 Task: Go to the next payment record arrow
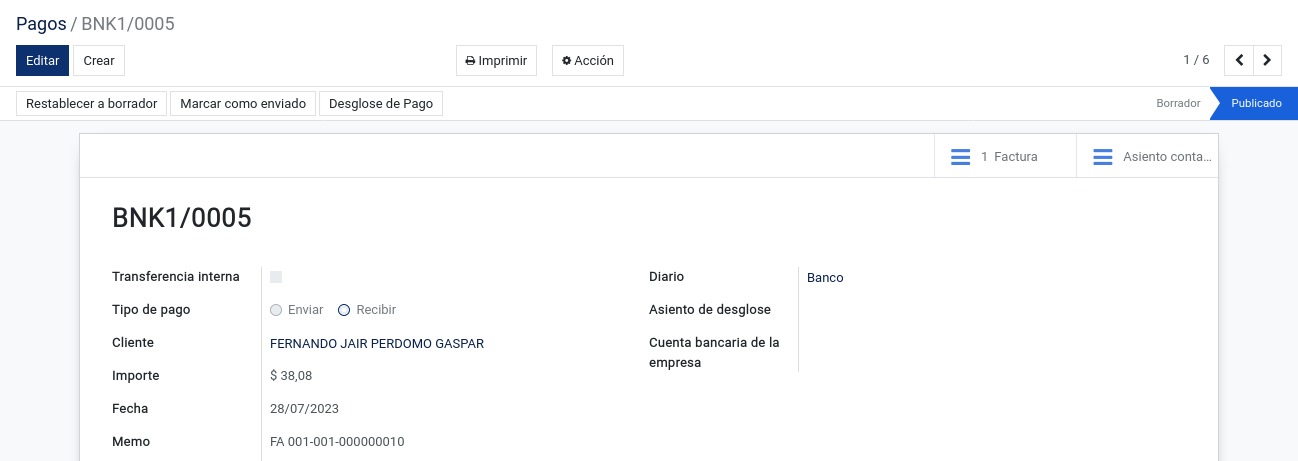coord(1267,60)
